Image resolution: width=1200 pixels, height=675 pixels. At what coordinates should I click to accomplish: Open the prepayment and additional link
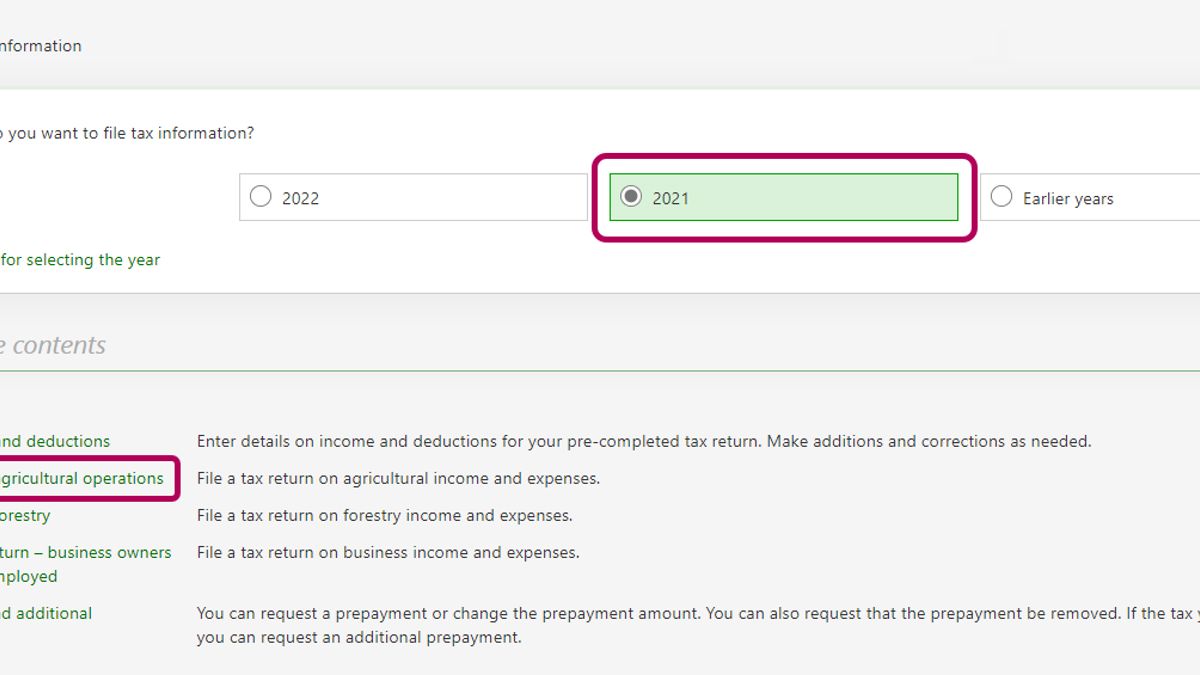pos(46,613)
